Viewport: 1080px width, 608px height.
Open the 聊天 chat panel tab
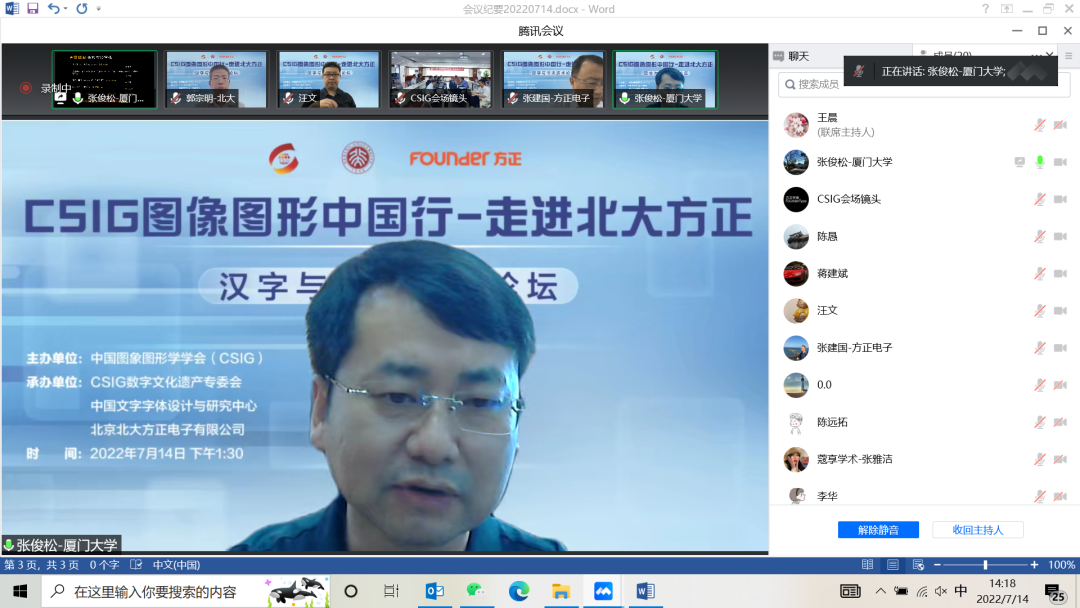tap(792, 56)
